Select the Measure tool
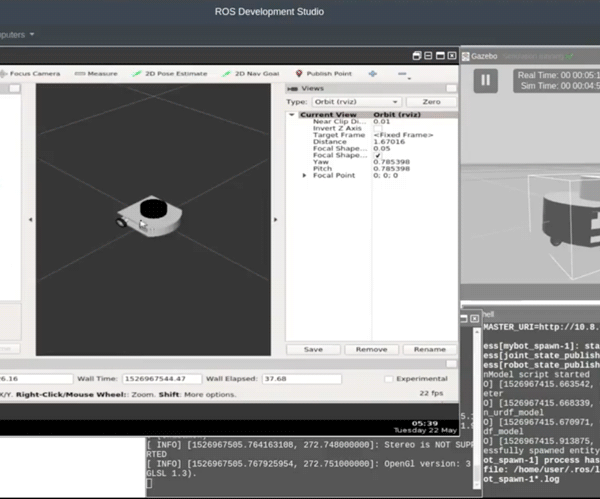This screenshot has width=600, height=499. (x=96, y=73)
